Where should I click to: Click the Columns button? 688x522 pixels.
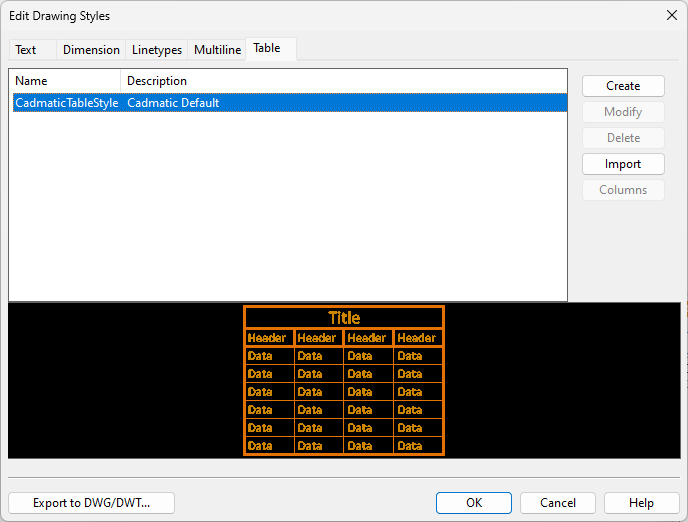623,190
